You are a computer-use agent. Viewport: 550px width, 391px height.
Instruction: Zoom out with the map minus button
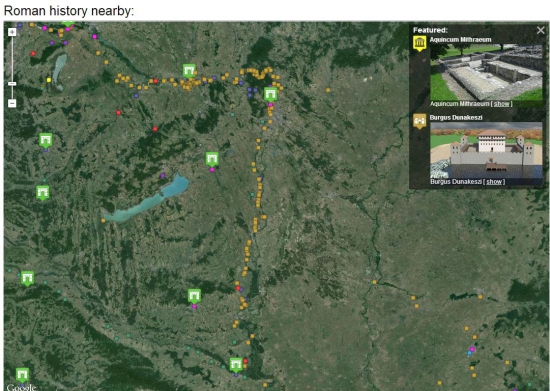[12, 103]
